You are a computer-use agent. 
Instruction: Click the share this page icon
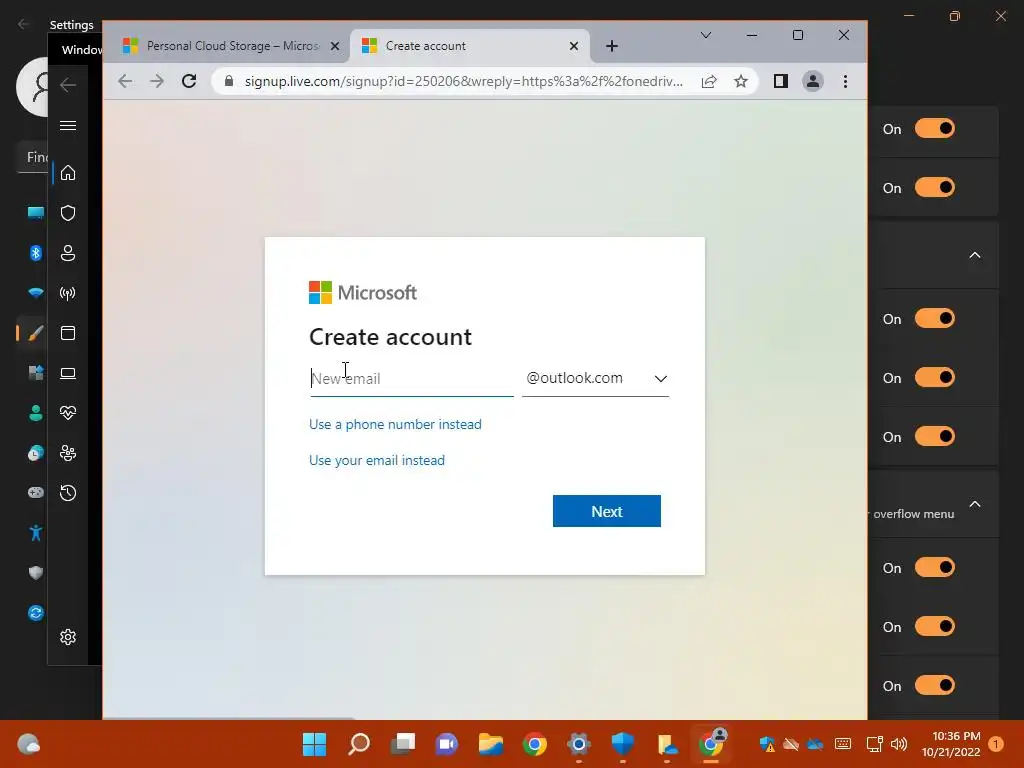pyautogui.click(x=709, y=81)
